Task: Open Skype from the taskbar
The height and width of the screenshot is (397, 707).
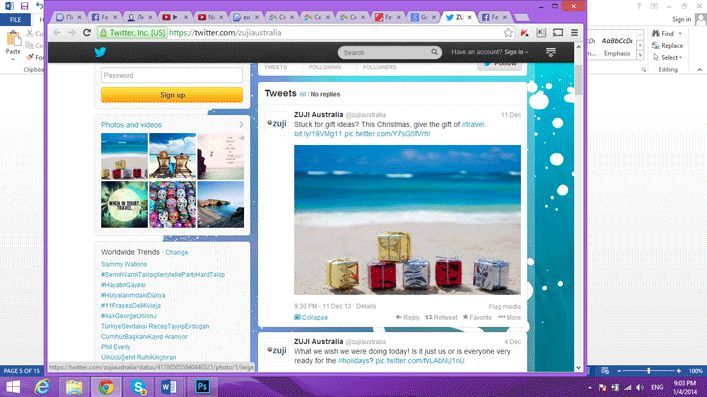Action: pos(138,387)
